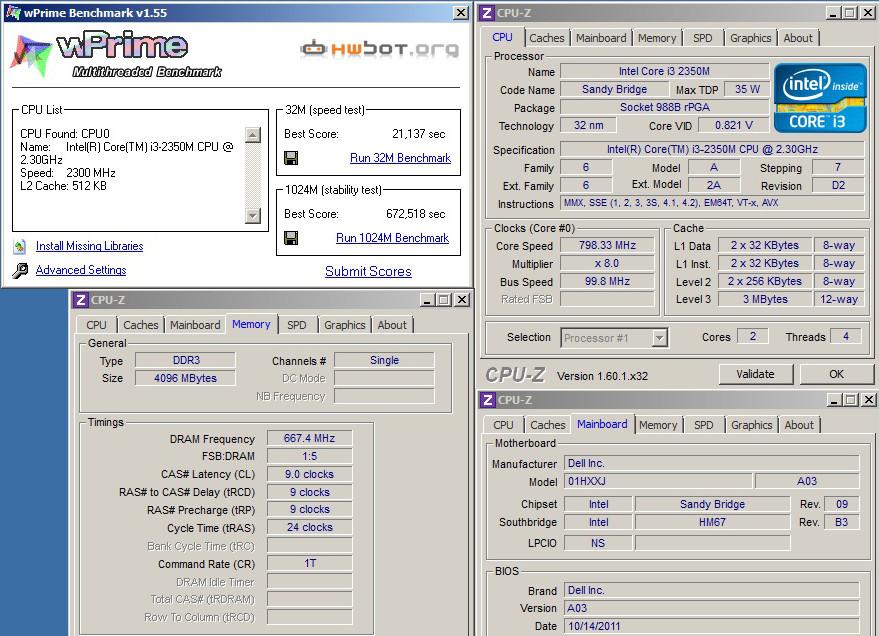Click the Code Name value Sandy Bridge
879x636 pixels.
click(614, 89)
